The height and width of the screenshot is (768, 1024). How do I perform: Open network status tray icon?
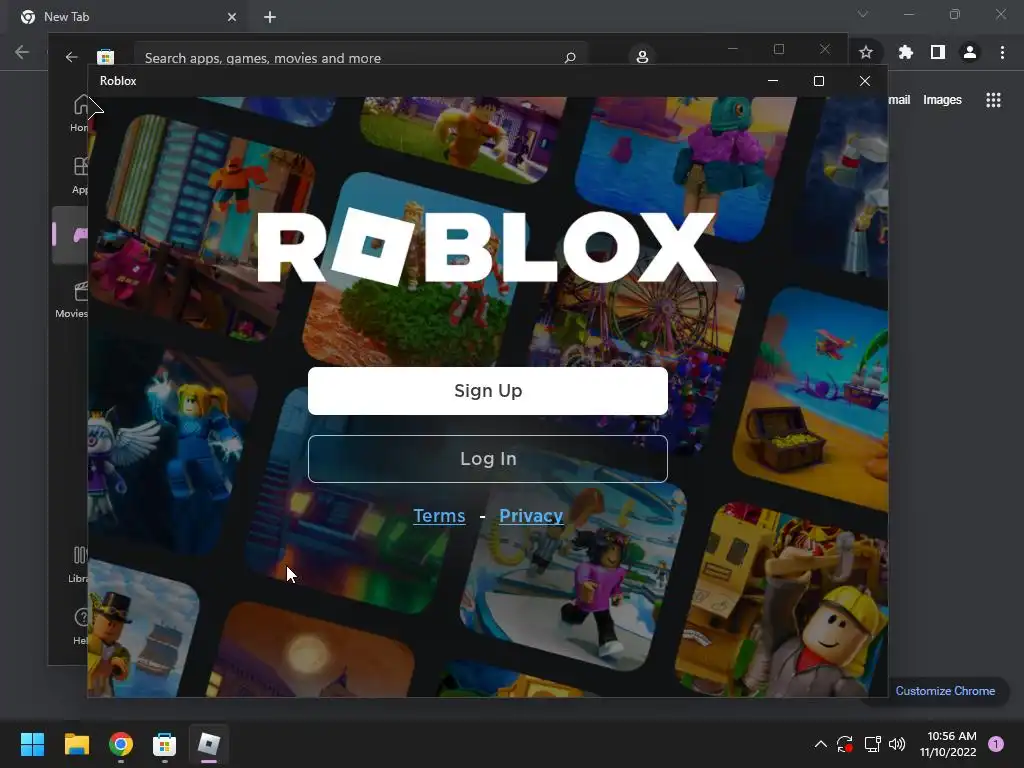[x=872, y=744]
